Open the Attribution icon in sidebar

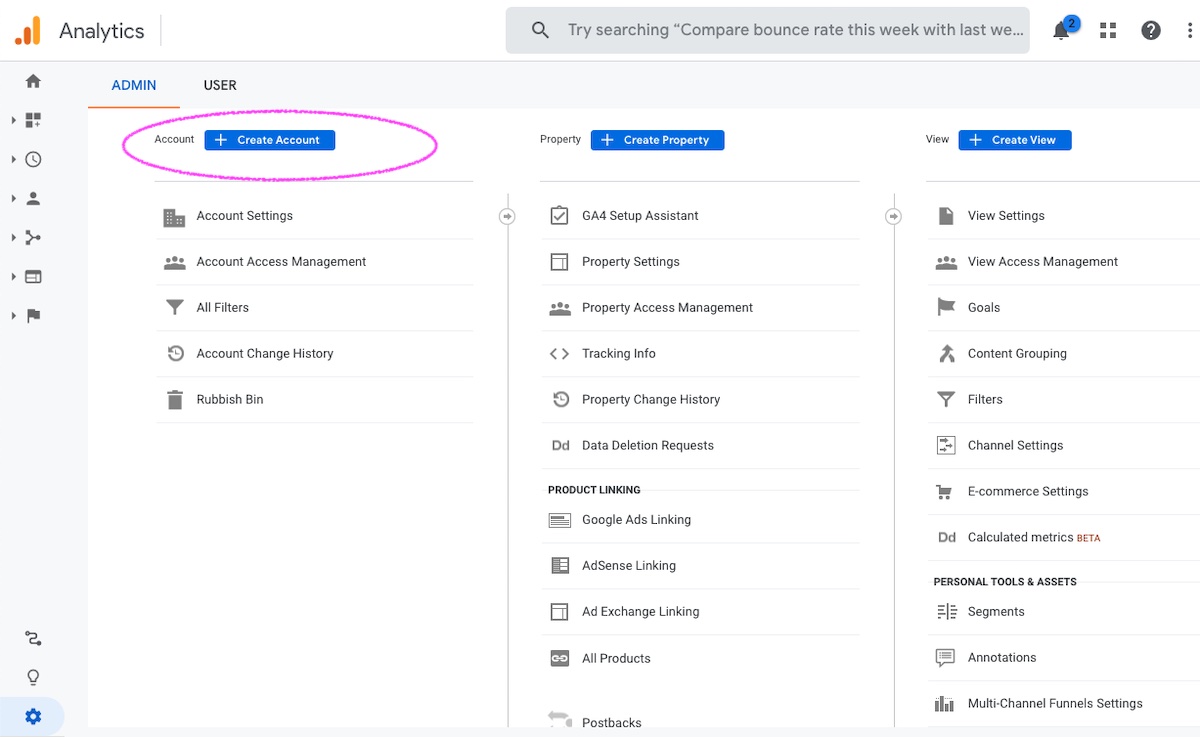click(33, 639)
